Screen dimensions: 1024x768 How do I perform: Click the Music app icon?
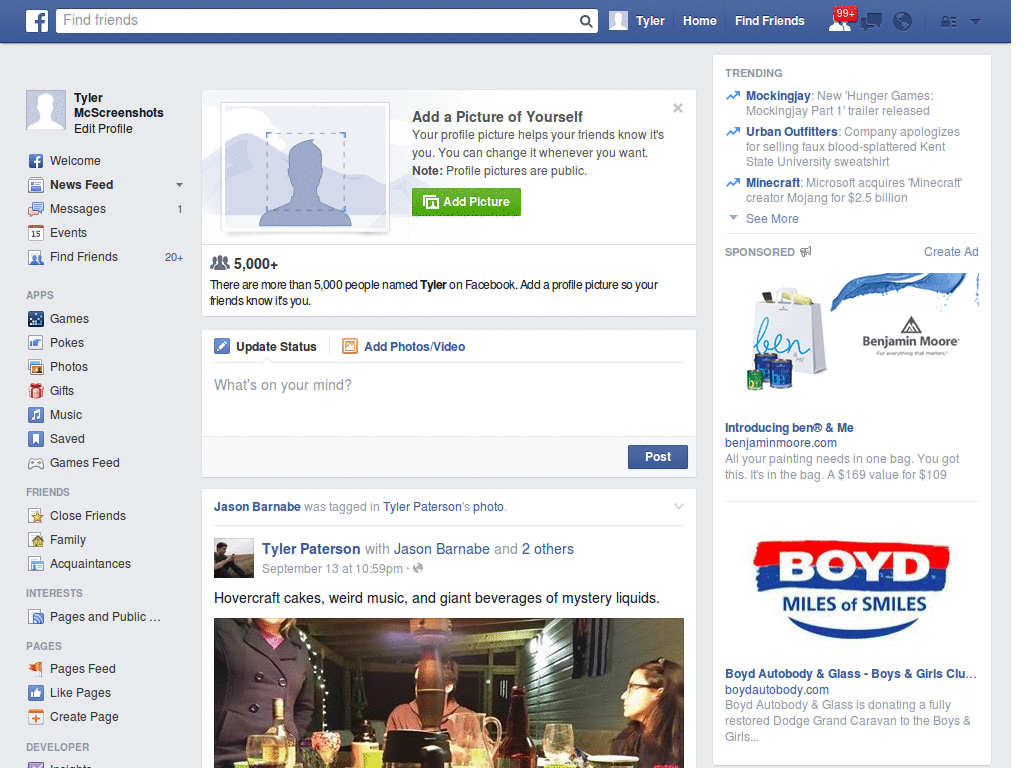36,415
